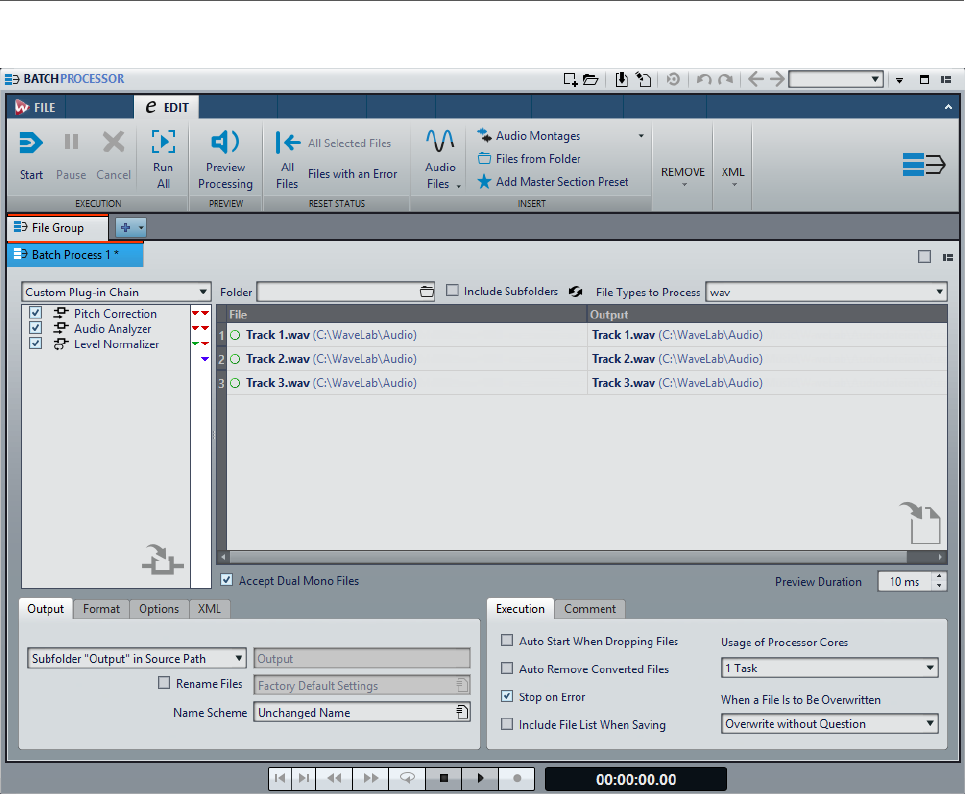The height and width of the screenshot is (794, 965).
Task: Open output location dropdown Subfolder Output
Action: [x=137, y=659]
